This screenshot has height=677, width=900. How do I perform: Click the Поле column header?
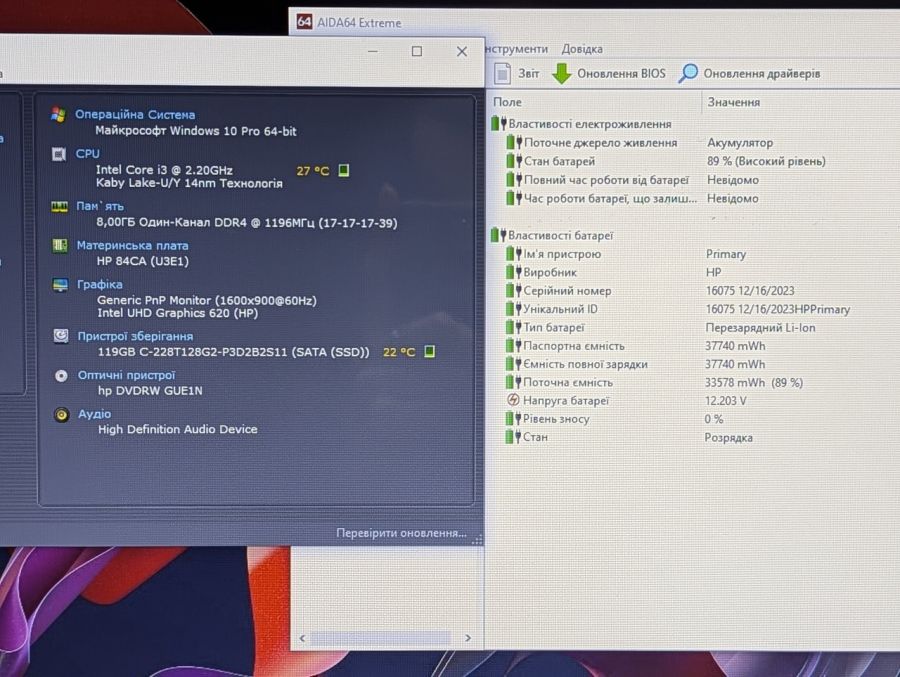pyautogui.click(x=507, y=102)
